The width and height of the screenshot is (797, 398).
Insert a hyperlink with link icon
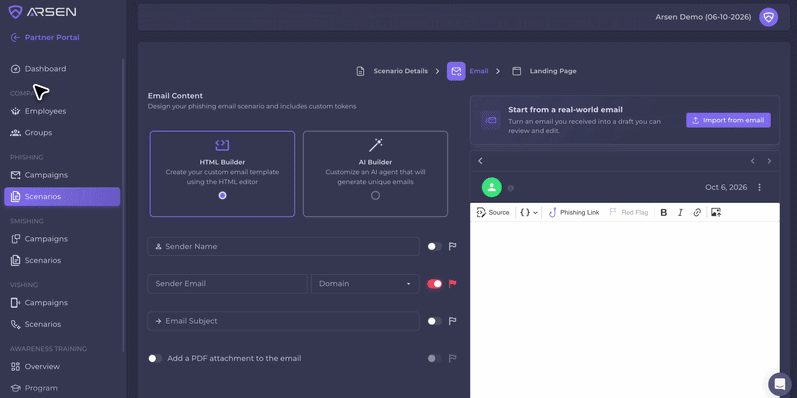pyautogui.click(x=697, y=212)
